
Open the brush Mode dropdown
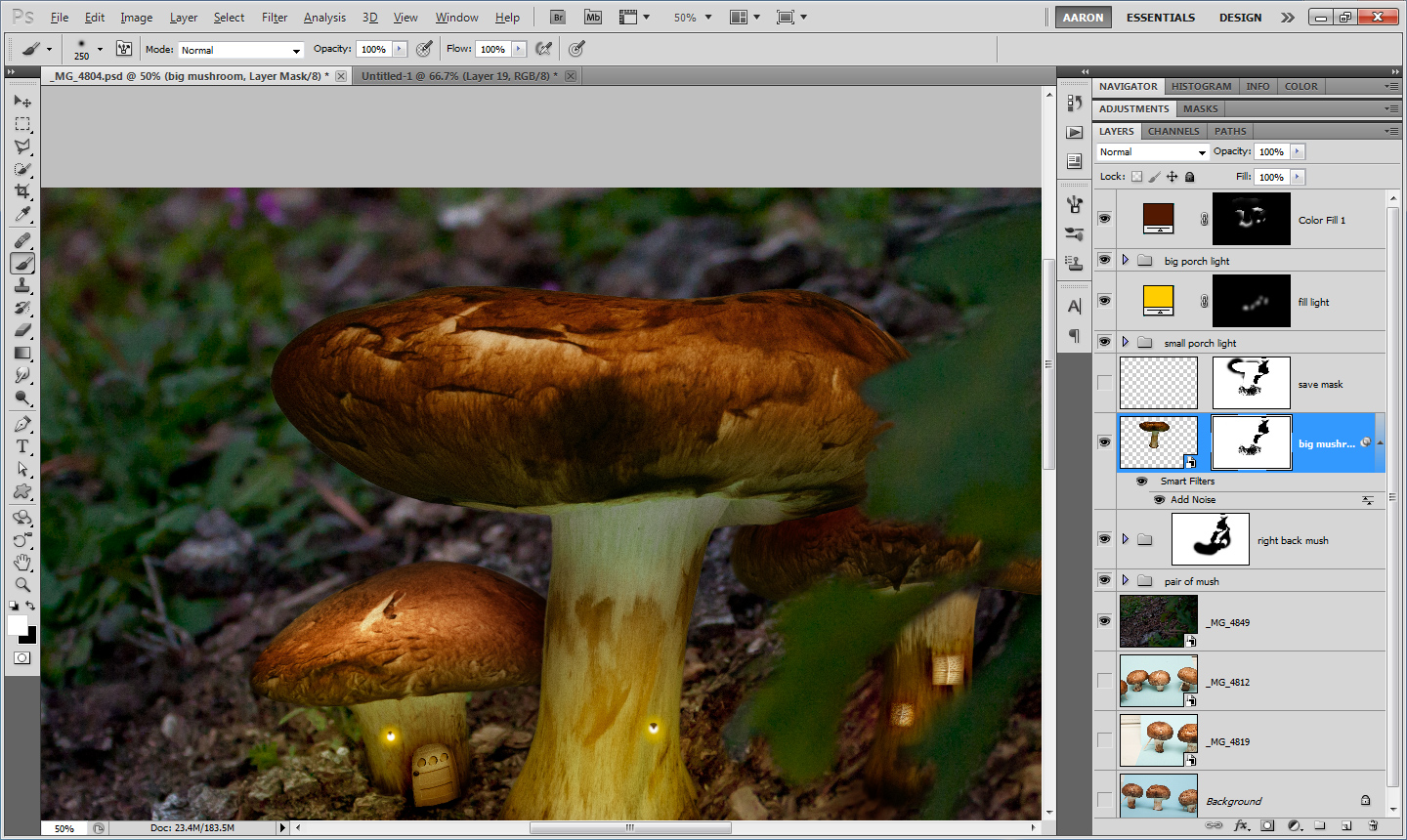point(240,50)
